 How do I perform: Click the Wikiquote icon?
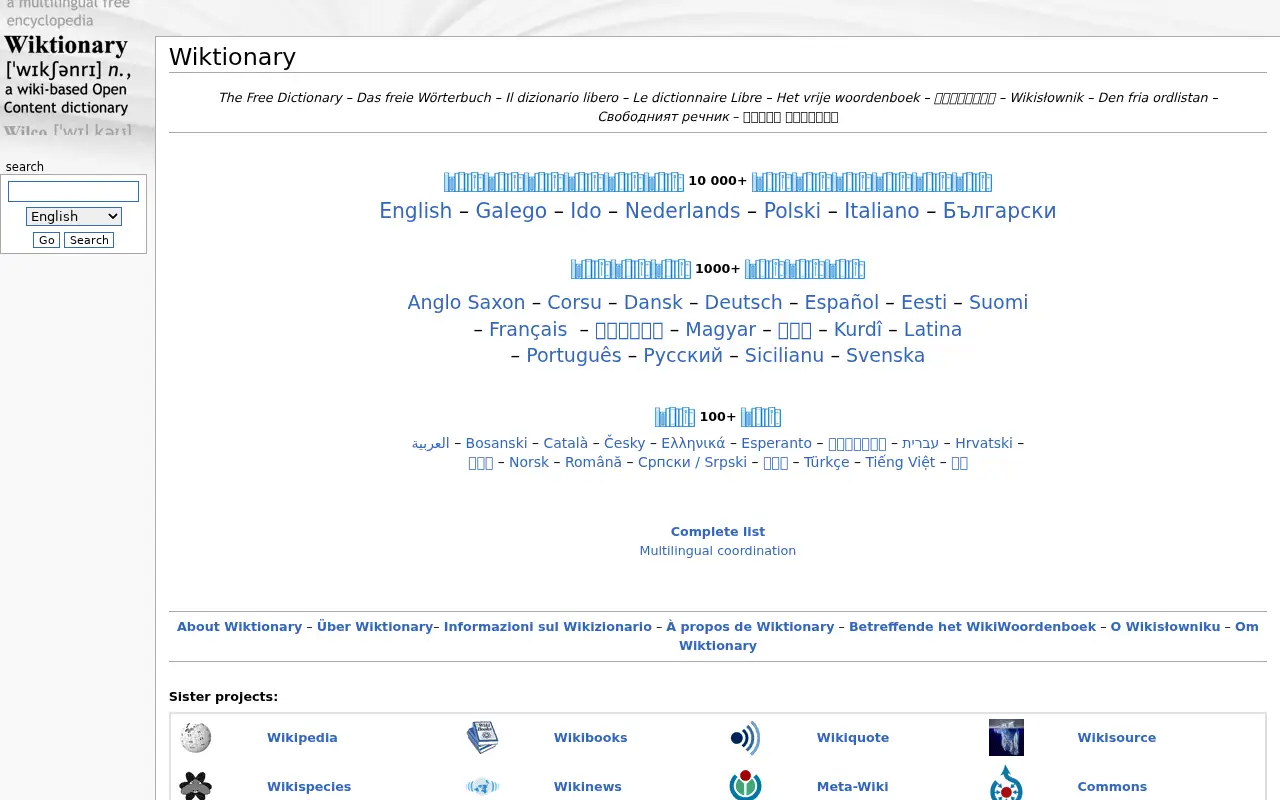pyautogui.click(x=745, y=738)
